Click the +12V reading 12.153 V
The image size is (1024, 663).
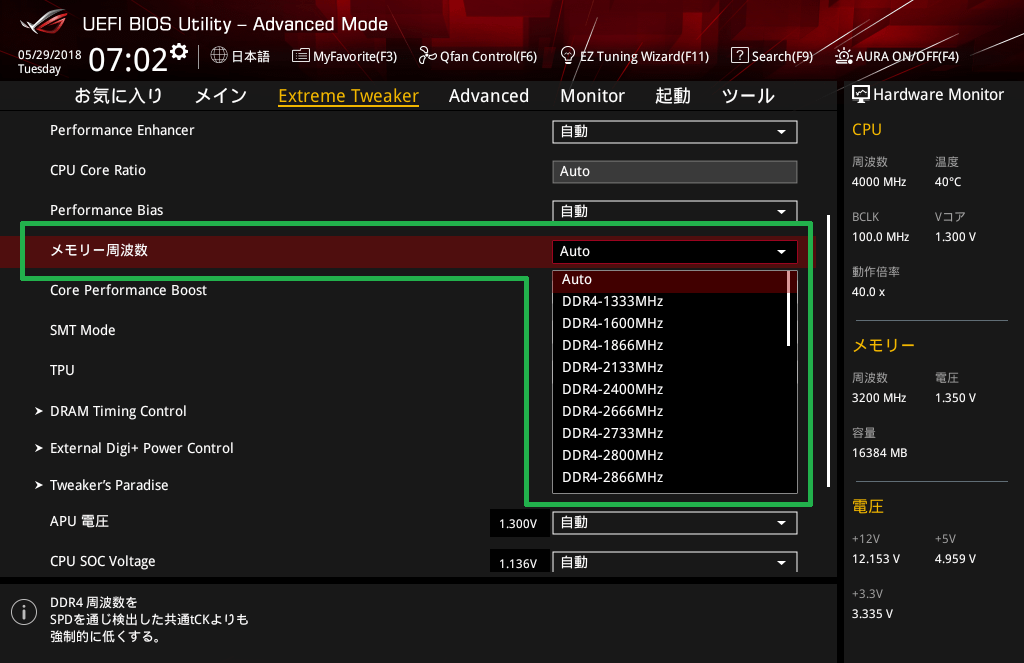click(x=876, y=559)
